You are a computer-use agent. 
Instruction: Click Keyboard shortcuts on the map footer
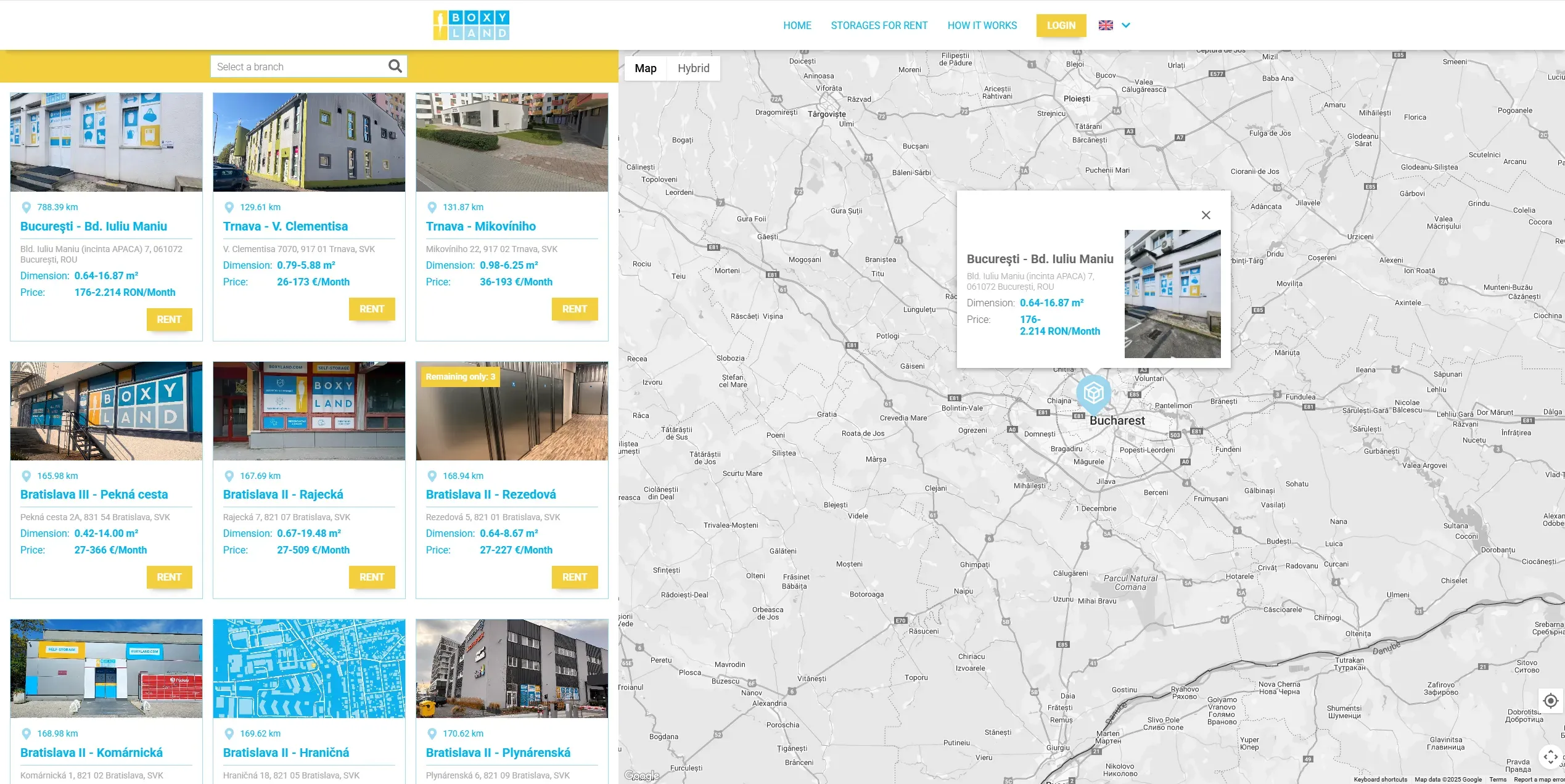pyautogui.click(x=1380, y=780)
